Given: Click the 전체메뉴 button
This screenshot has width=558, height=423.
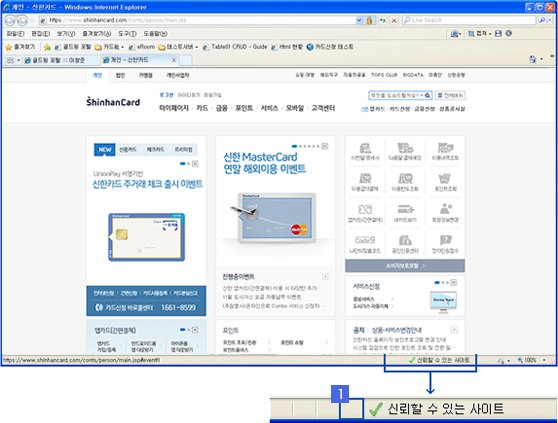Looking at the screenshot, I should tap(450, 95).
